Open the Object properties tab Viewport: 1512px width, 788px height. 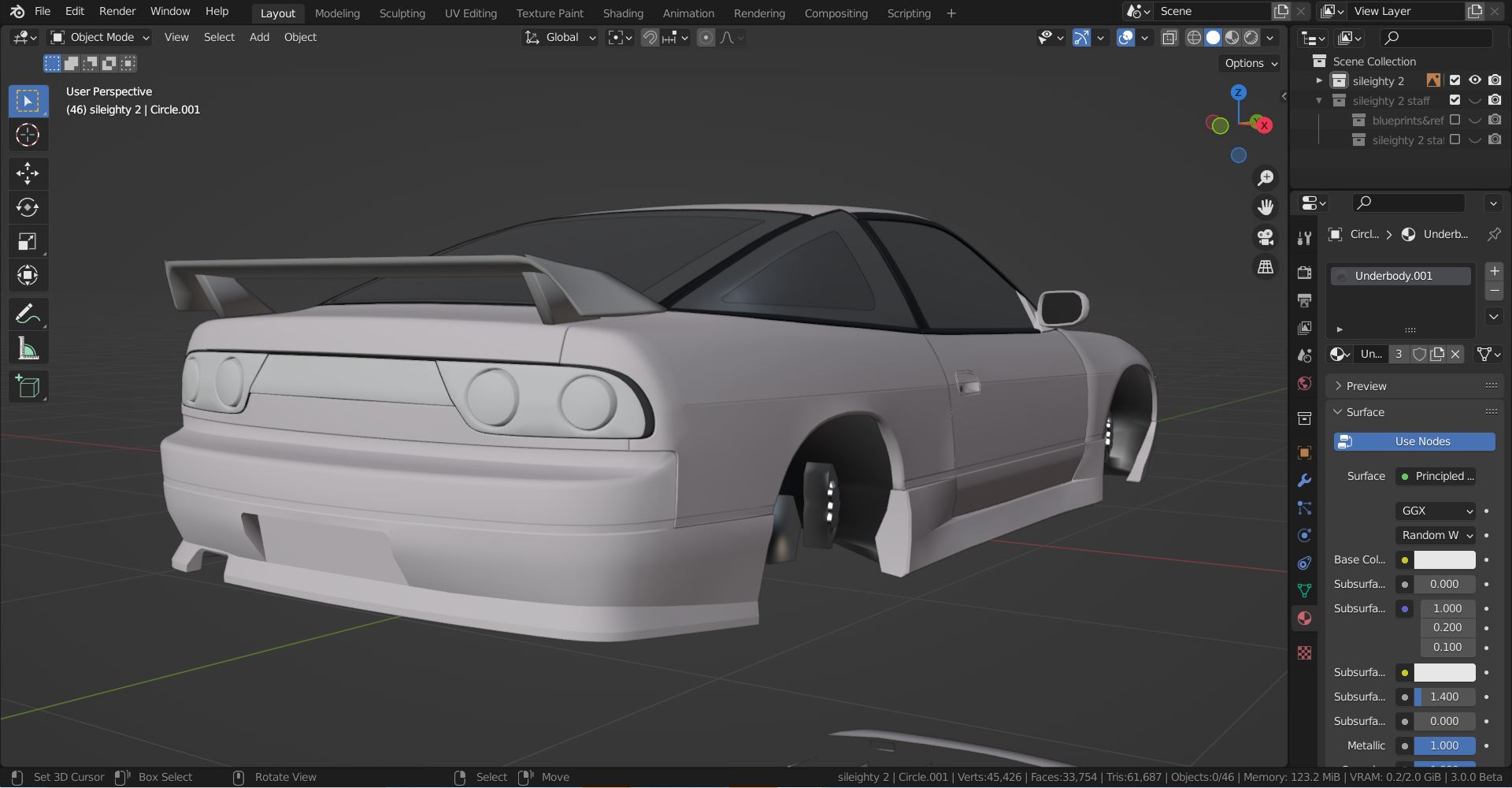click(x=1305, y=452)
